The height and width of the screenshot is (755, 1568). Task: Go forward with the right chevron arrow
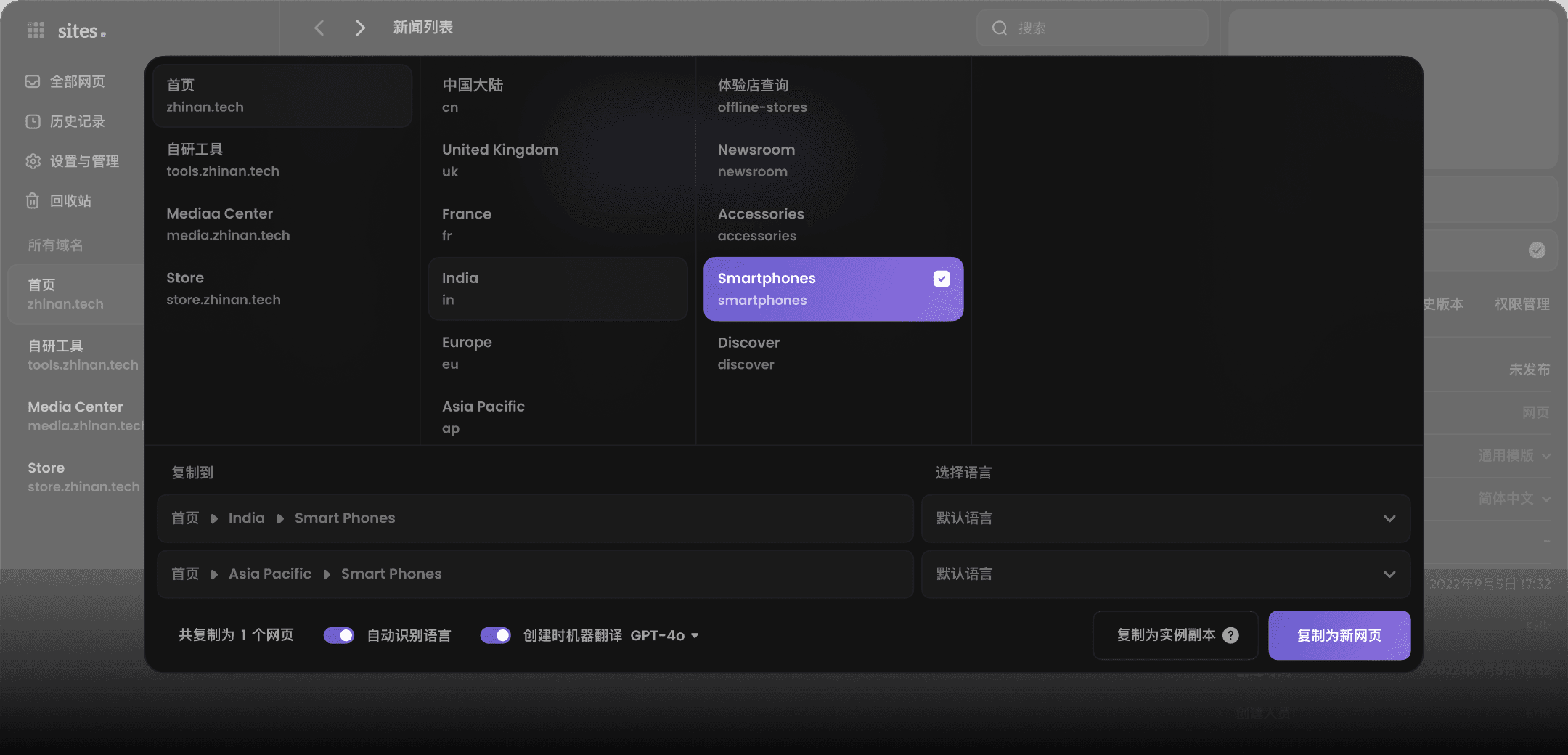(360, 28)
